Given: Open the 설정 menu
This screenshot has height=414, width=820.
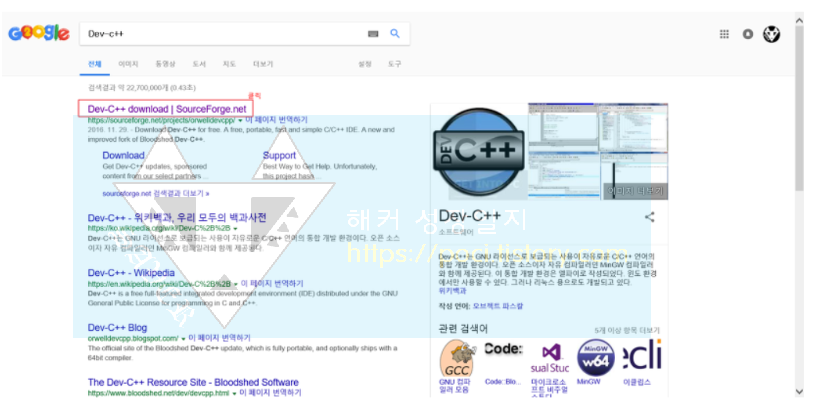Looking at the screenshot, I should [x=365, y=64].
